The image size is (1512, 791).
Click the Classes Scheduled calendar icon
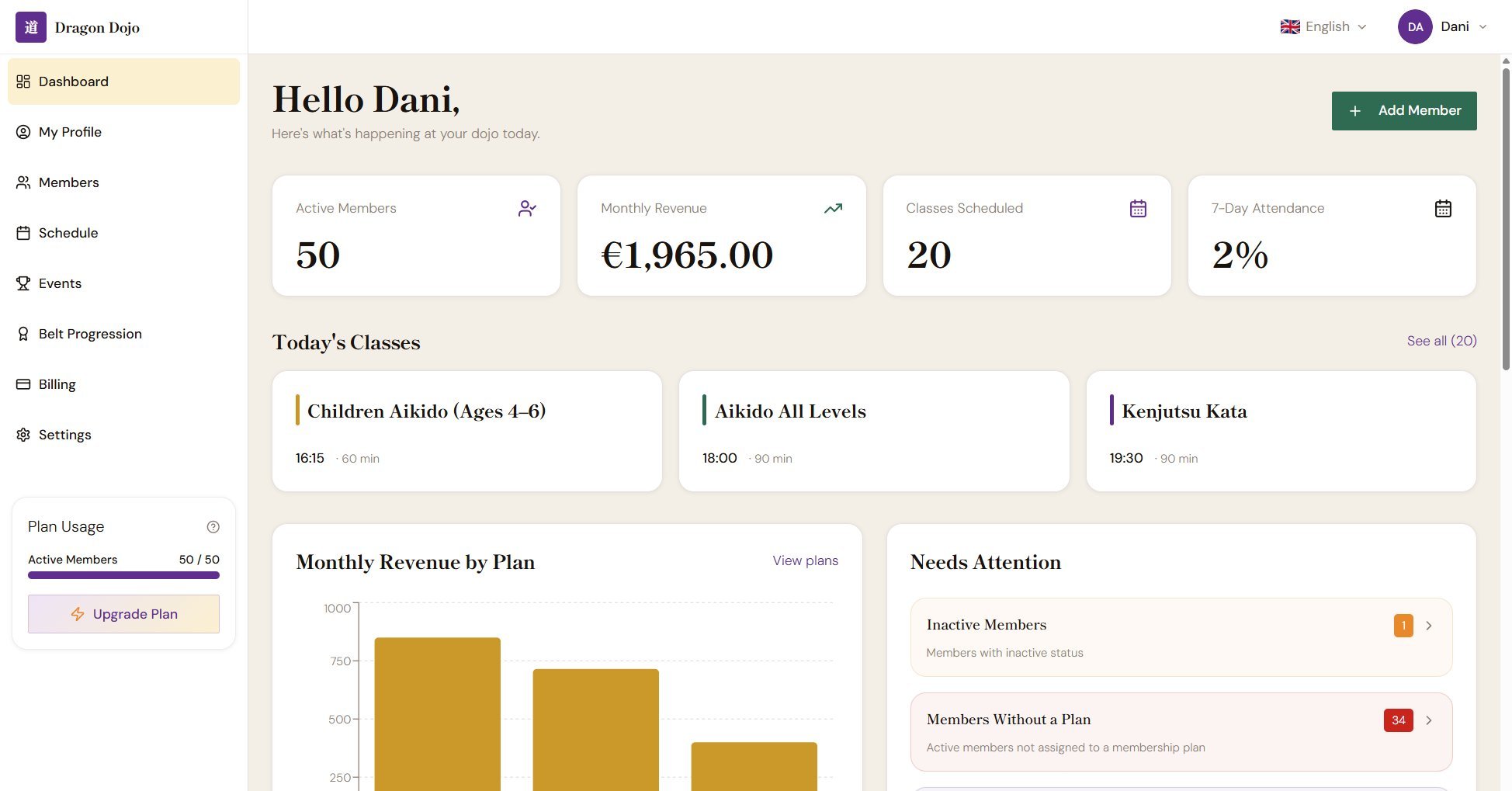click(1138, 208)
